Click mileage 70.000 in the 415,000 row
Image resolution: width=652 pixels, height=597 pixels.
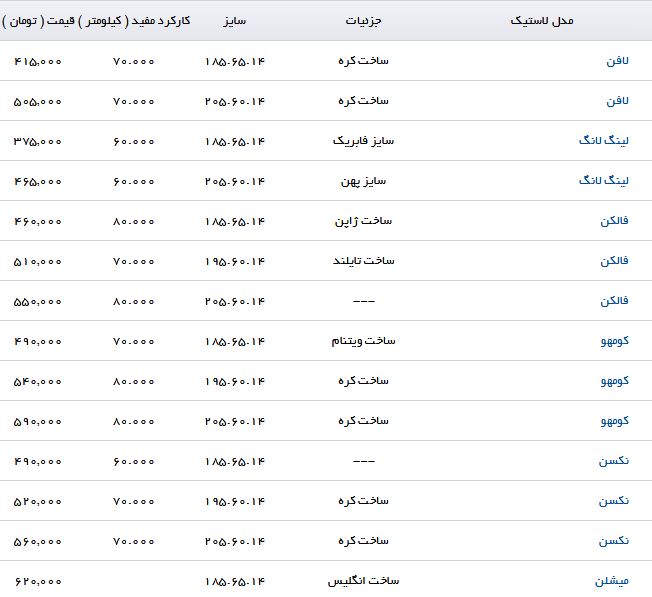[x=133, y=62]
